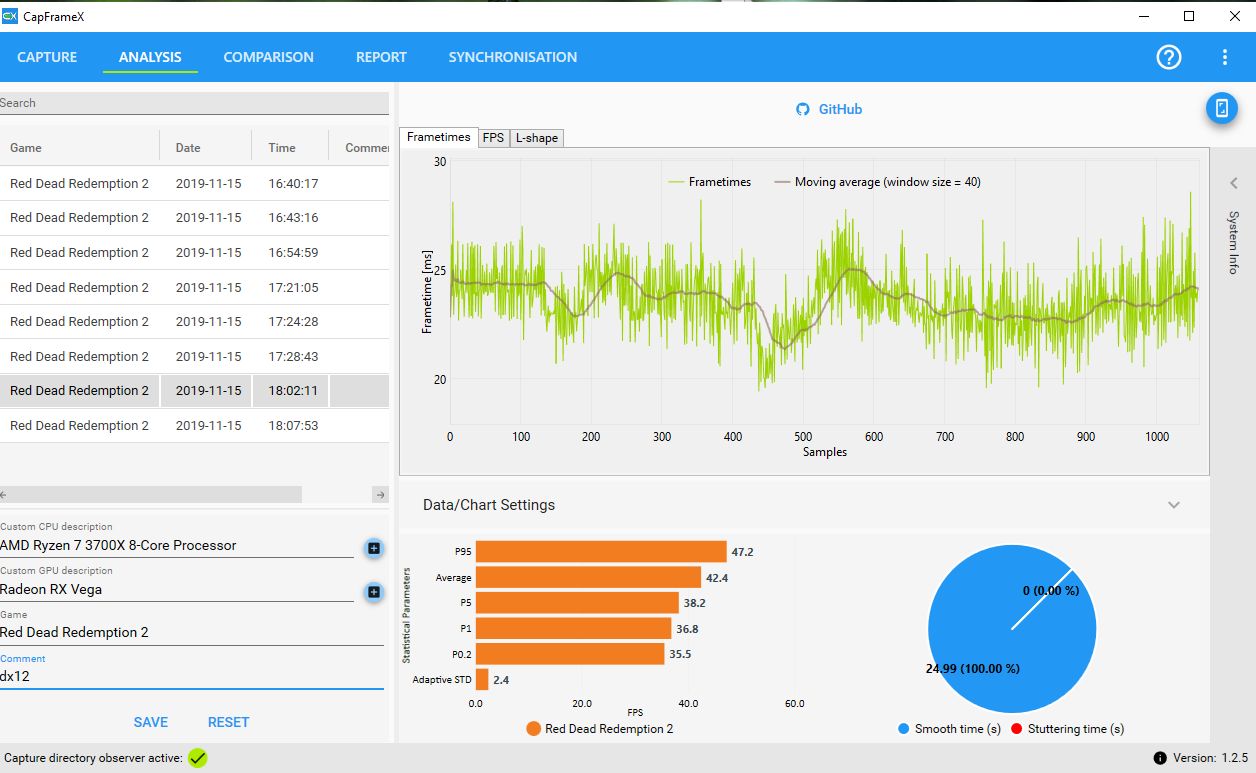Click the Game name field
The width and height of the screenshot is (1256, 773).
point(192,633)
